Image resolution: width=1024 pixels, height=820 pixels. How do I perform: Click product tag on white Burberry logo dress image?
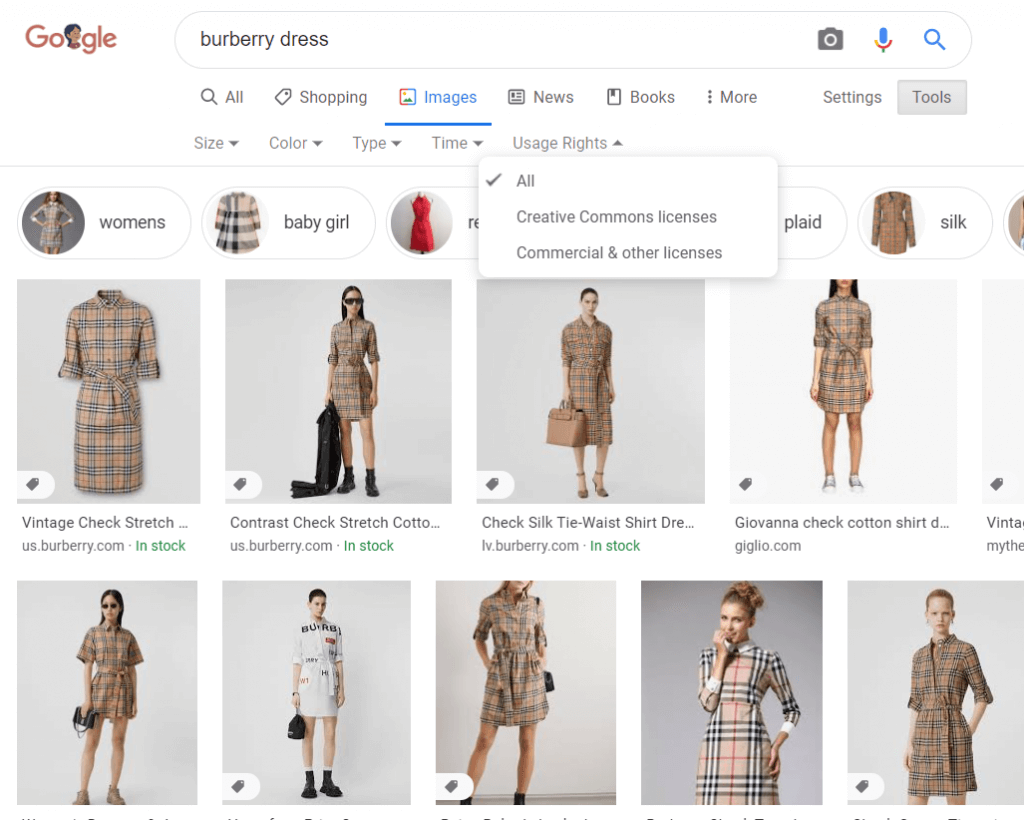pos(238,786)
